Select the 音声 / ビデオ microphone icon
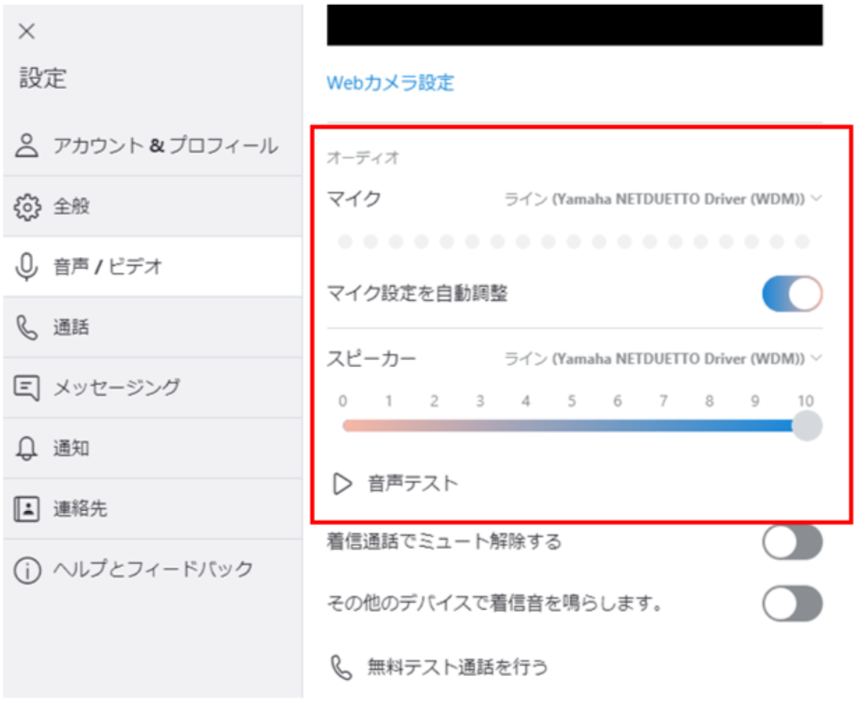867x705 pixels. coord(26,266)
